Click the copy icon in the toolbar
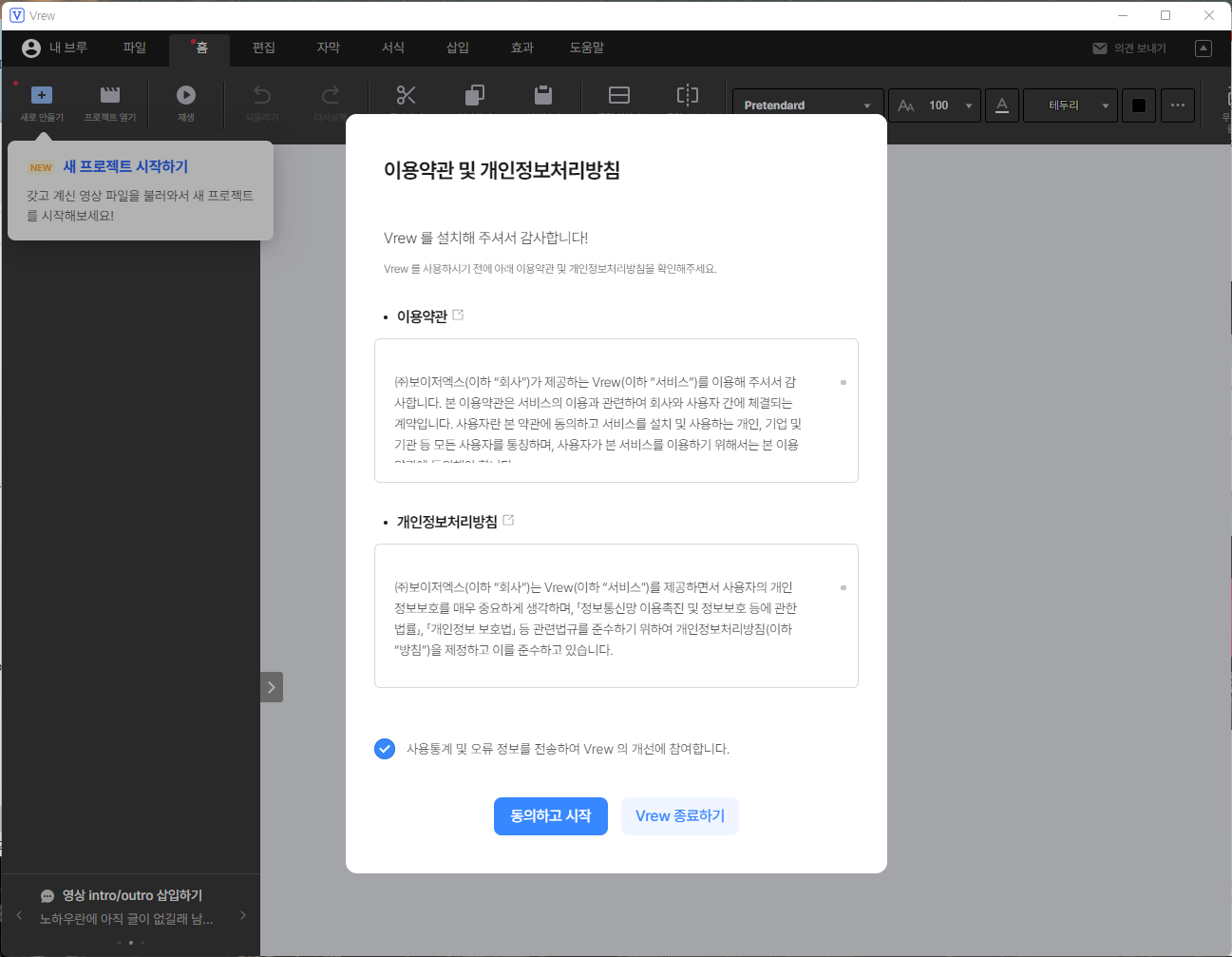Viewport: 1232px width, 957px height. tap(475, 95)
